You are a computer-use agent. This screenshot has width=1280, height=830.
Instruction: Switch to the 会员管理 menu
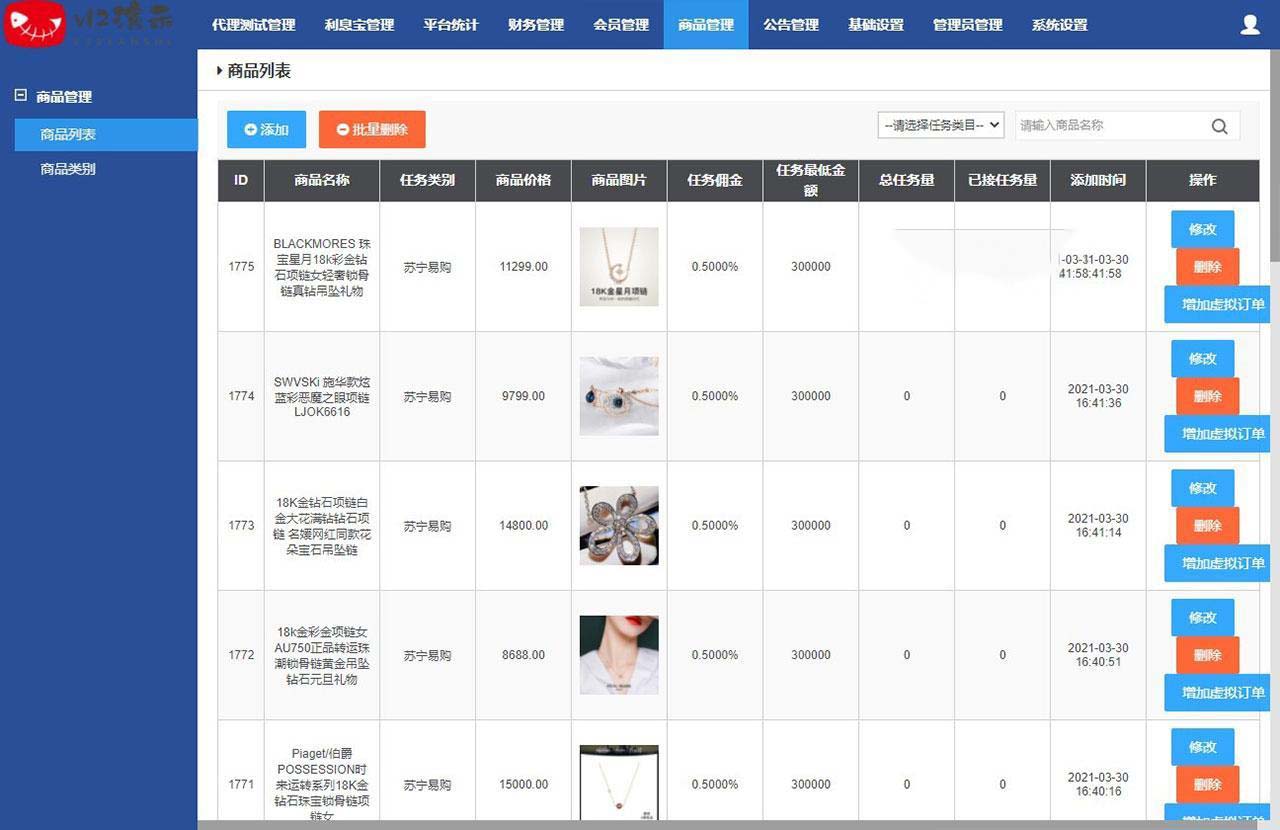pyautogui.click(x=621, y=25)
